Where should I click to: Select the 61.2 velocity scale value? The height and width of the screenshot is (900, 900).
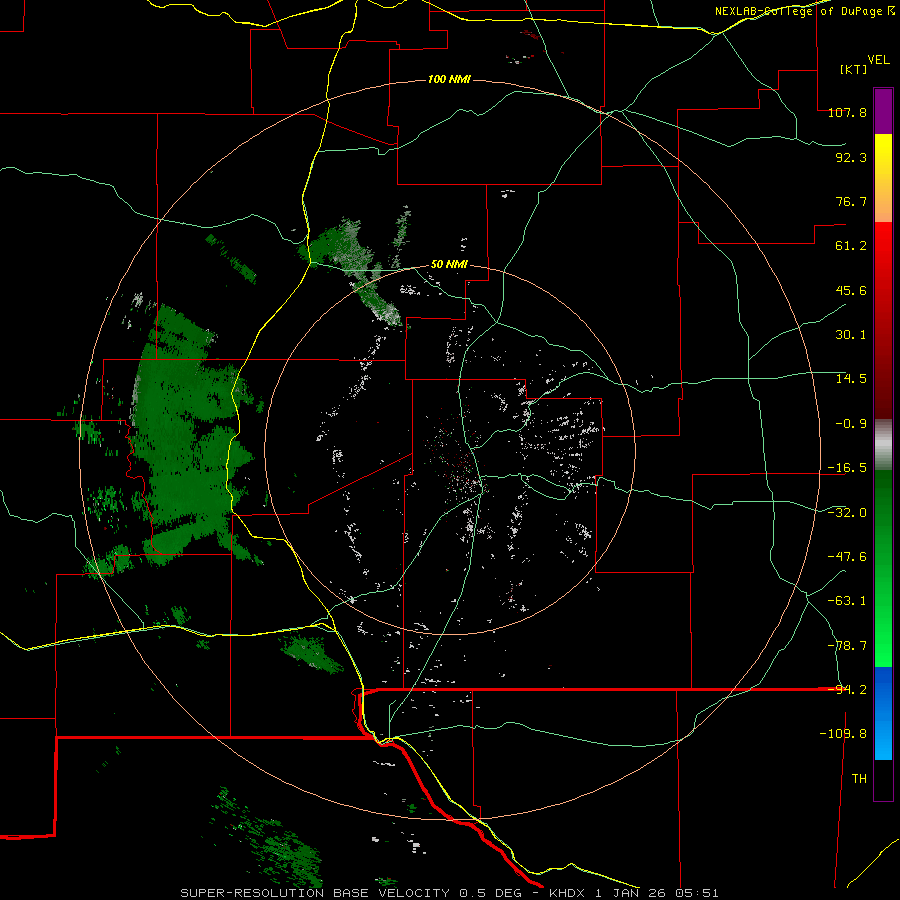(x=851, y=246)
